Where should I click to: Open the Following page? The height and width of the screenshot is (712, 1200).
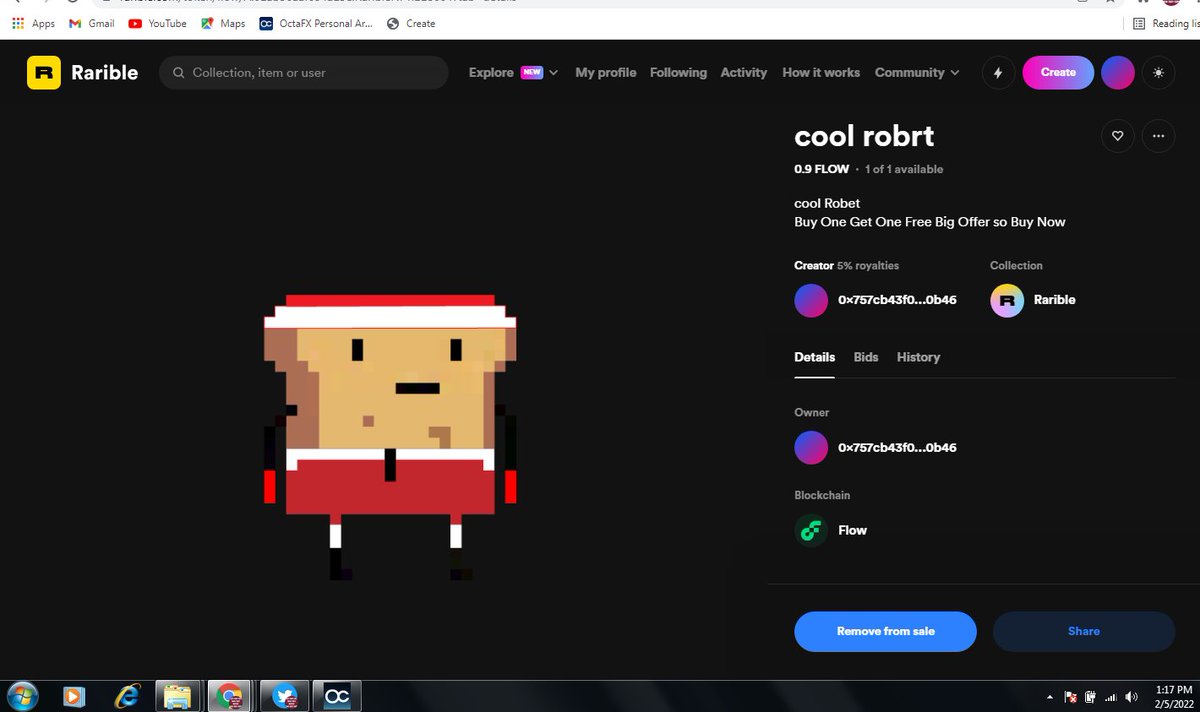678,73
